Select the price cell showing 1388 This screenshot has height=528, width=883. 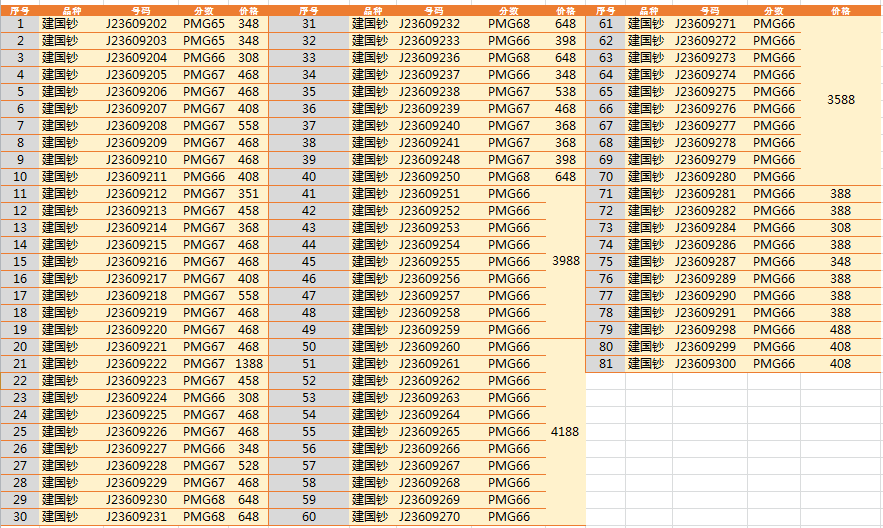pos(249,364)
